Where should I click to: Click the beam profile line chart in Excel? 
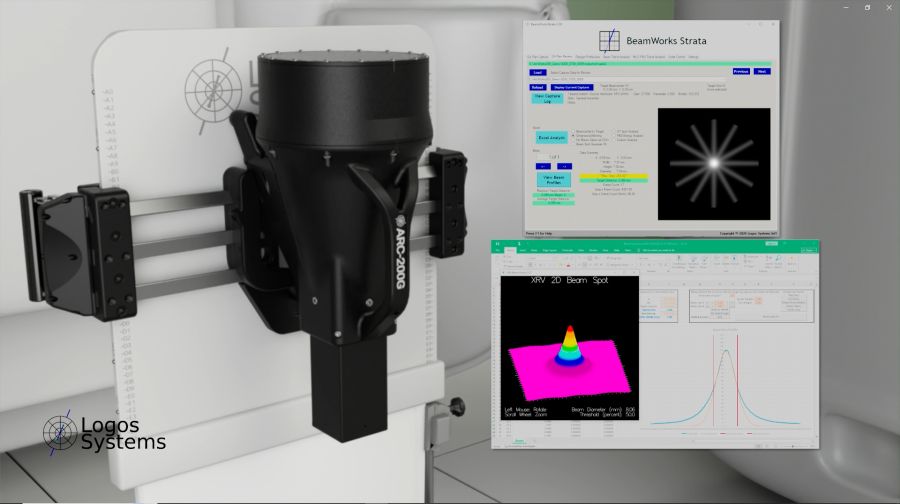click(726, 380)
